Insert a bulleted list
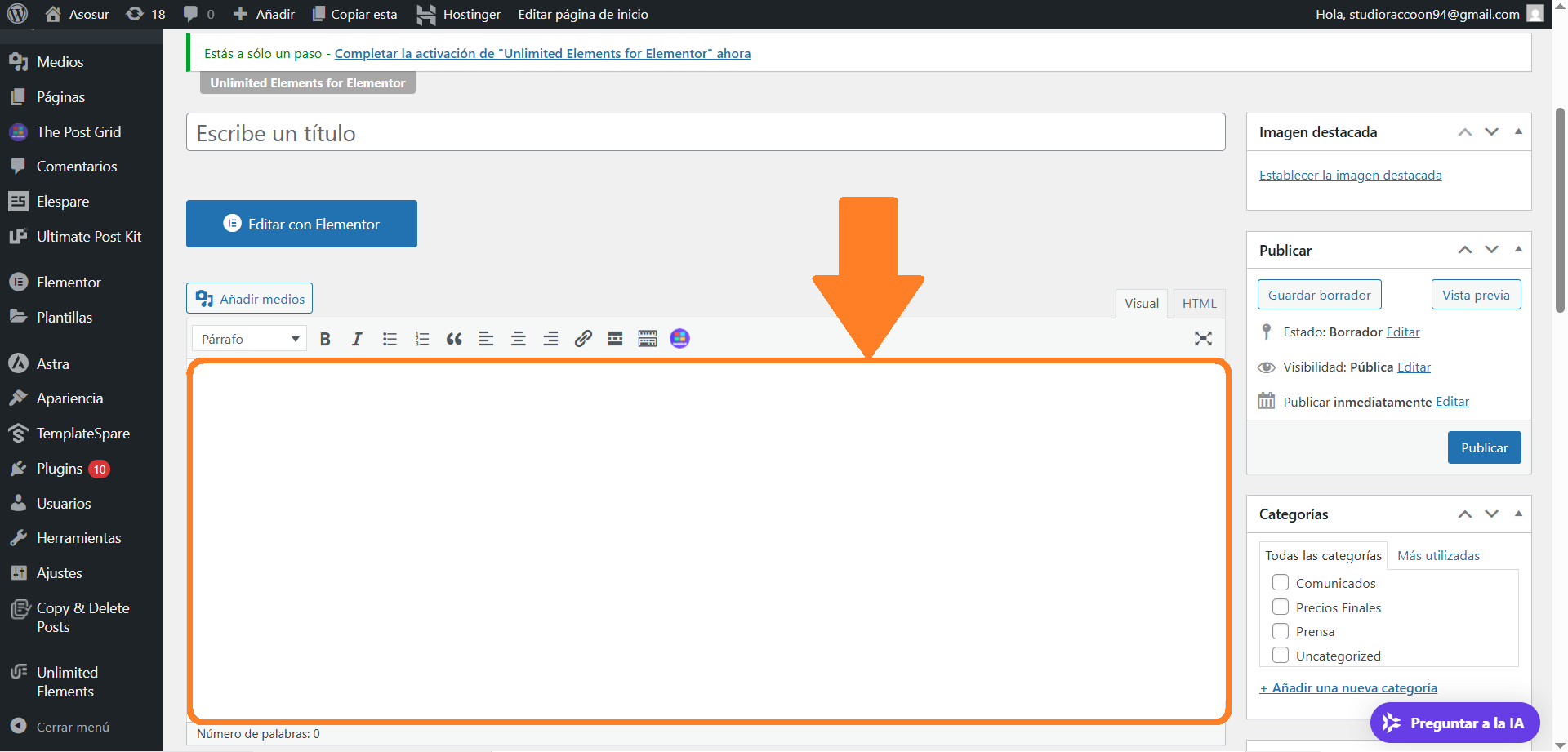The width and height of the screenshot is (1568, 752). pos(390,339)
